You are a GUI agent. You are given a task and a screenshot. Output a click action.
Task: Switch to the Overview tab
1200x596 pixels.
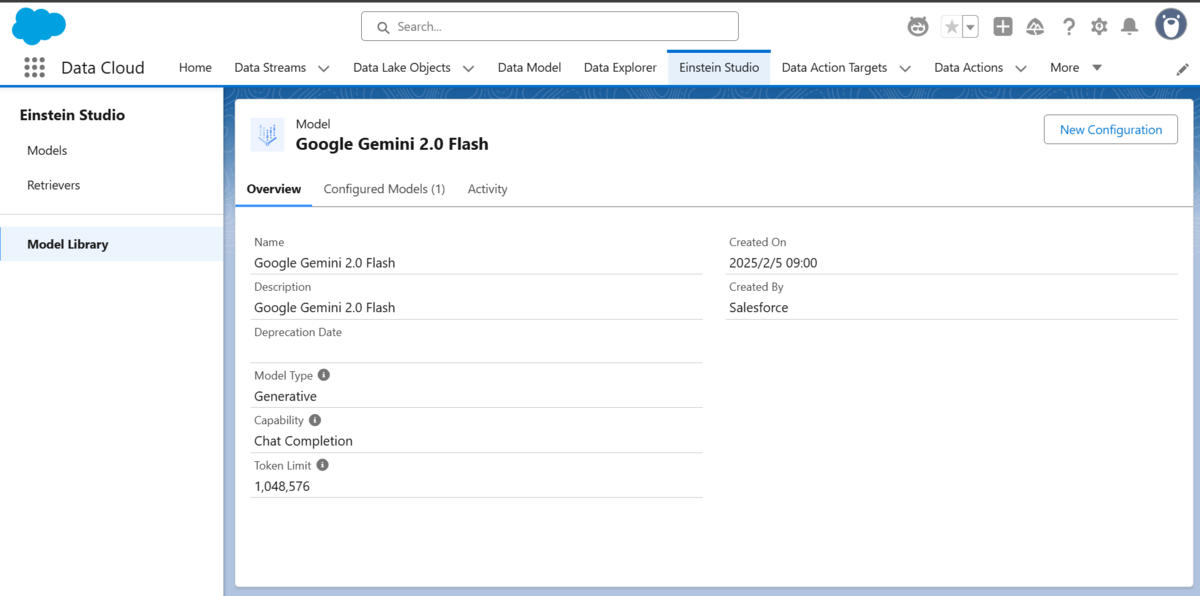click(274, 189)
